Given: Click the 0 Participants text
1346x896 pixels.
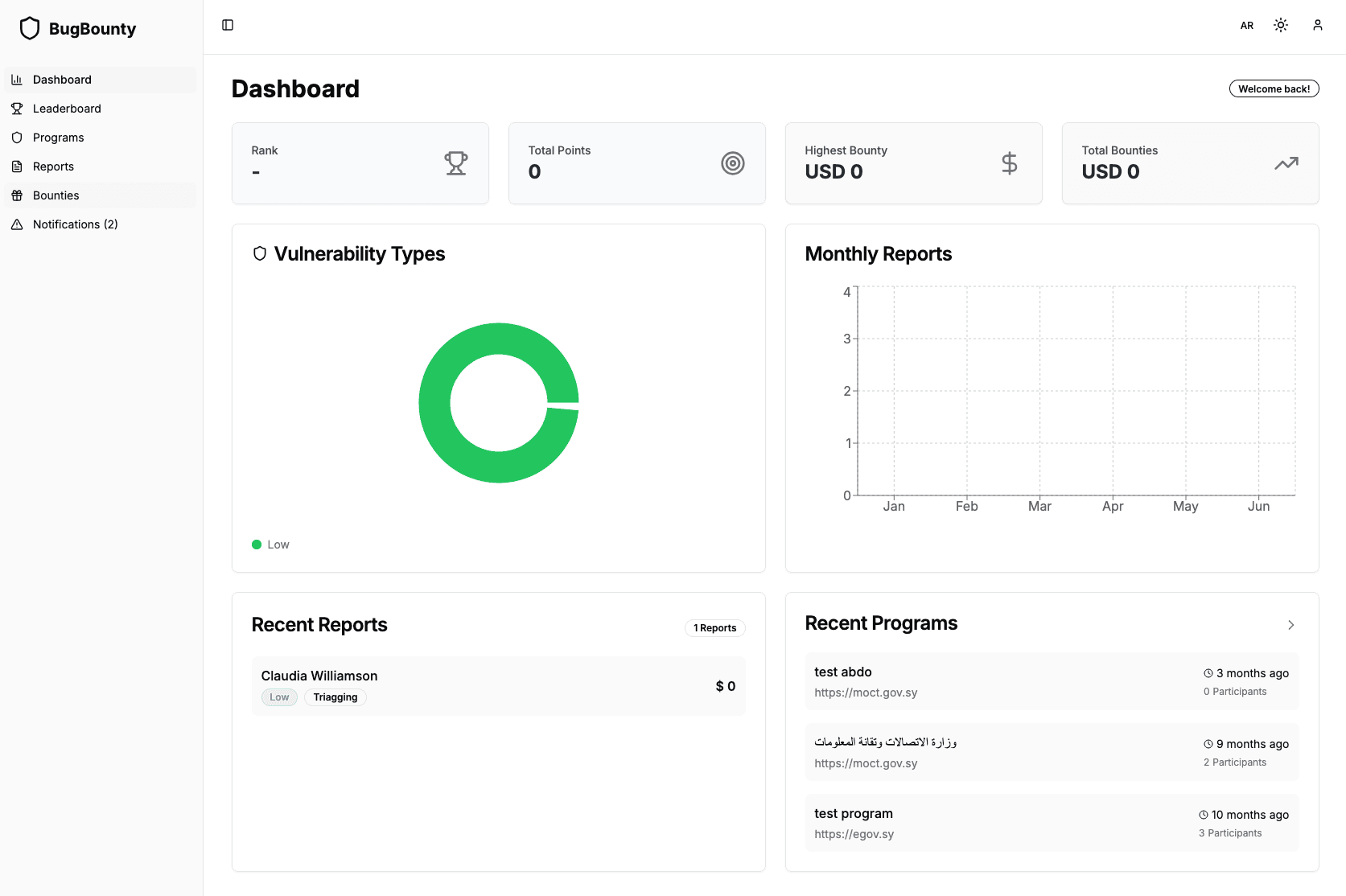Looking at the screenshot, I should pyautogui.click(x=1235, y=692).
